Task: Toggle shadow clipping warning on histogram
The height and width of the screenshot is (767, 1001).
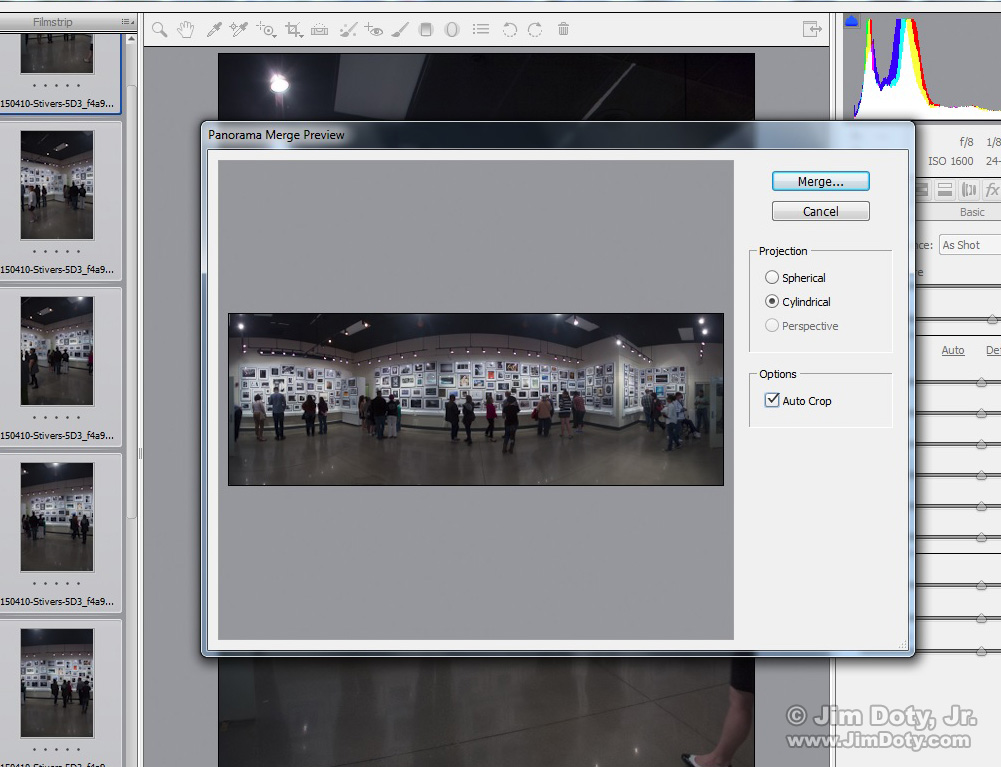Action: point(852,22)
